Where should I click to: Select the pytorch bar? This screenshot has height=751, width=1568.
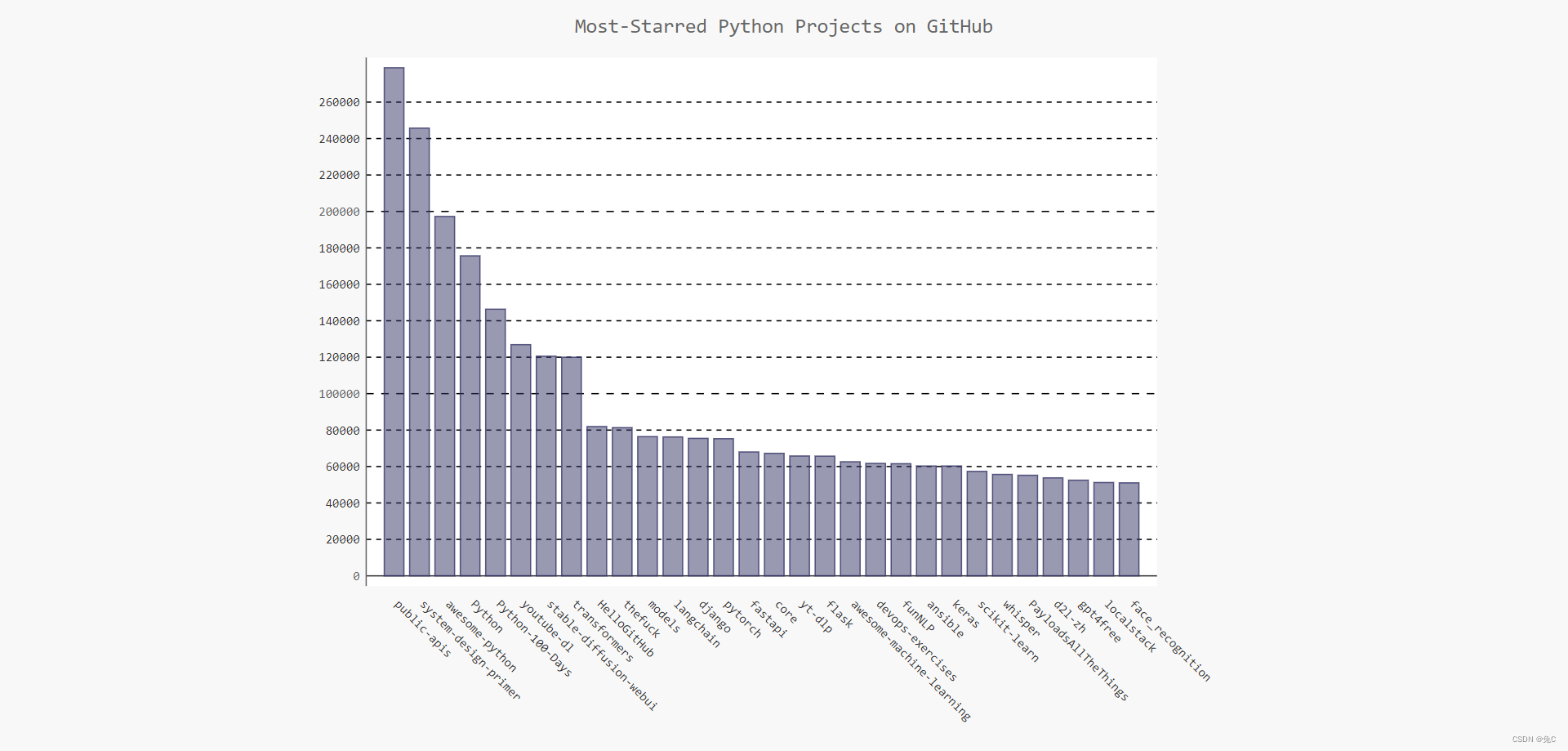(724, 507)
